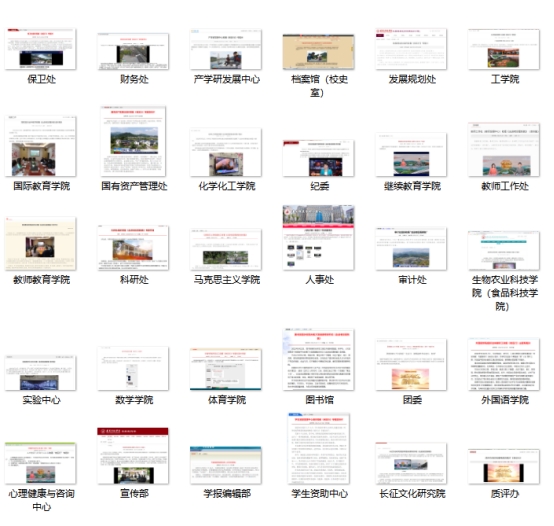Select the 图书馆 file icon

pos(318,359)
